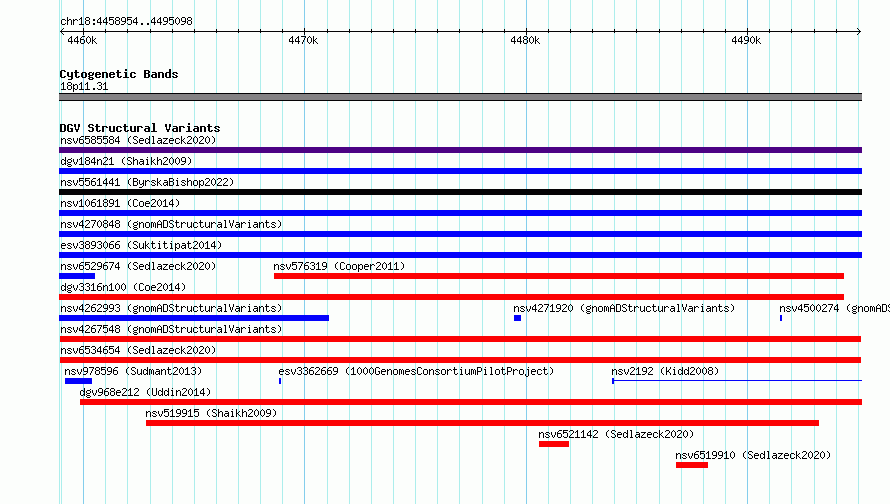The image size is (890, 504).
Task: Select the Cytogenetic Bands track heading
Action: pyautogui.click(x=119, y=74)
